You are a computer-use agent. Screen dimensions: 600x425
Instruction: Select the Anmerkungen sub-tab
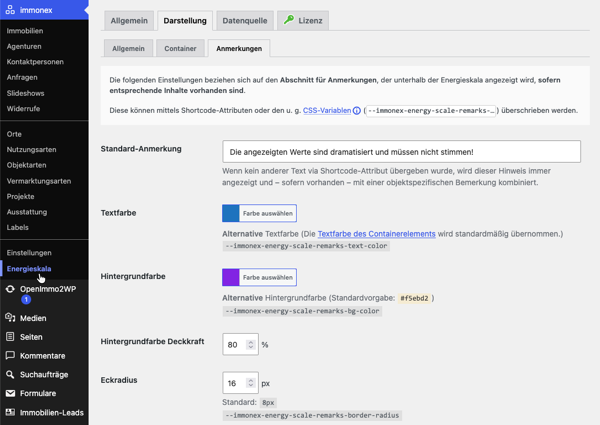(239, 49)
